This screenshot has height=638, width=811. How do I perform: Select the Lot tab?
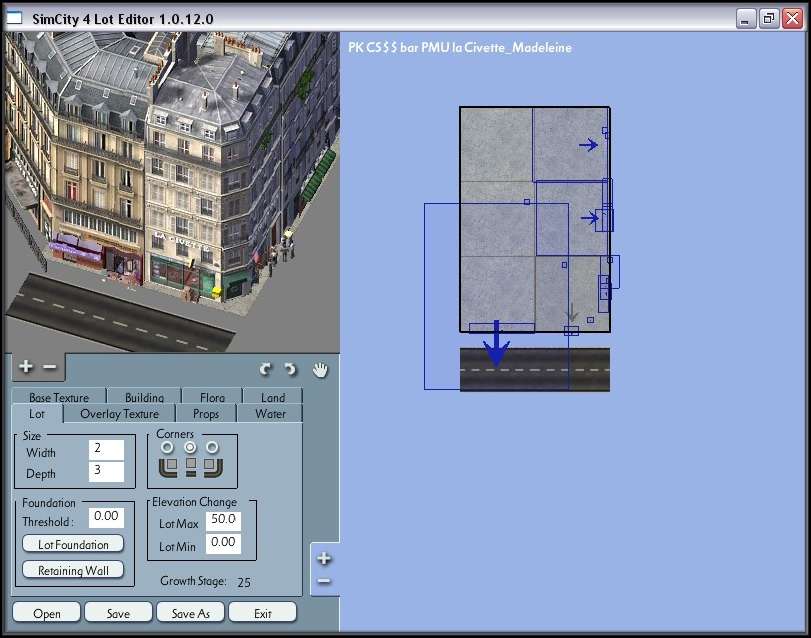[x=37, y=414]
